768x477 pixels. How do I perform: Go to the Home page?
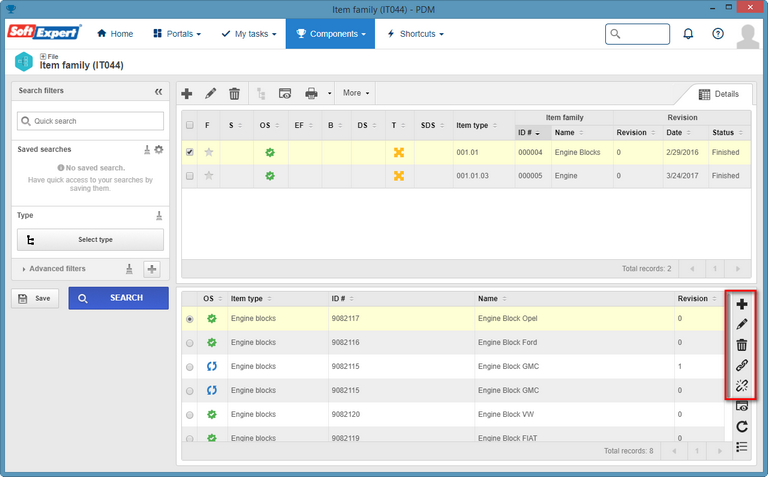115,34
